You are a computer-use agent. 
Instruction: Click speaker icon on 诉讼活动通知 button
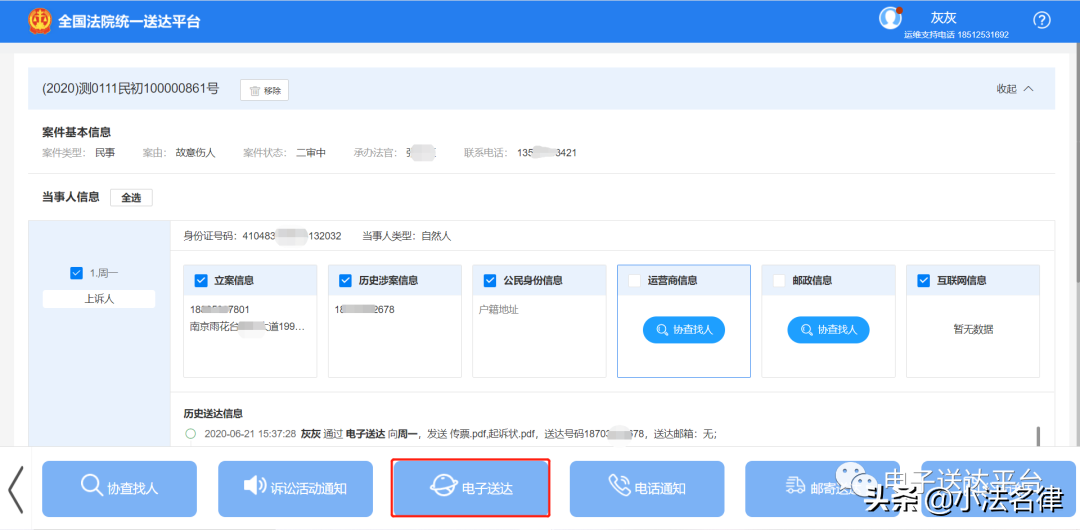coord(254,486)
